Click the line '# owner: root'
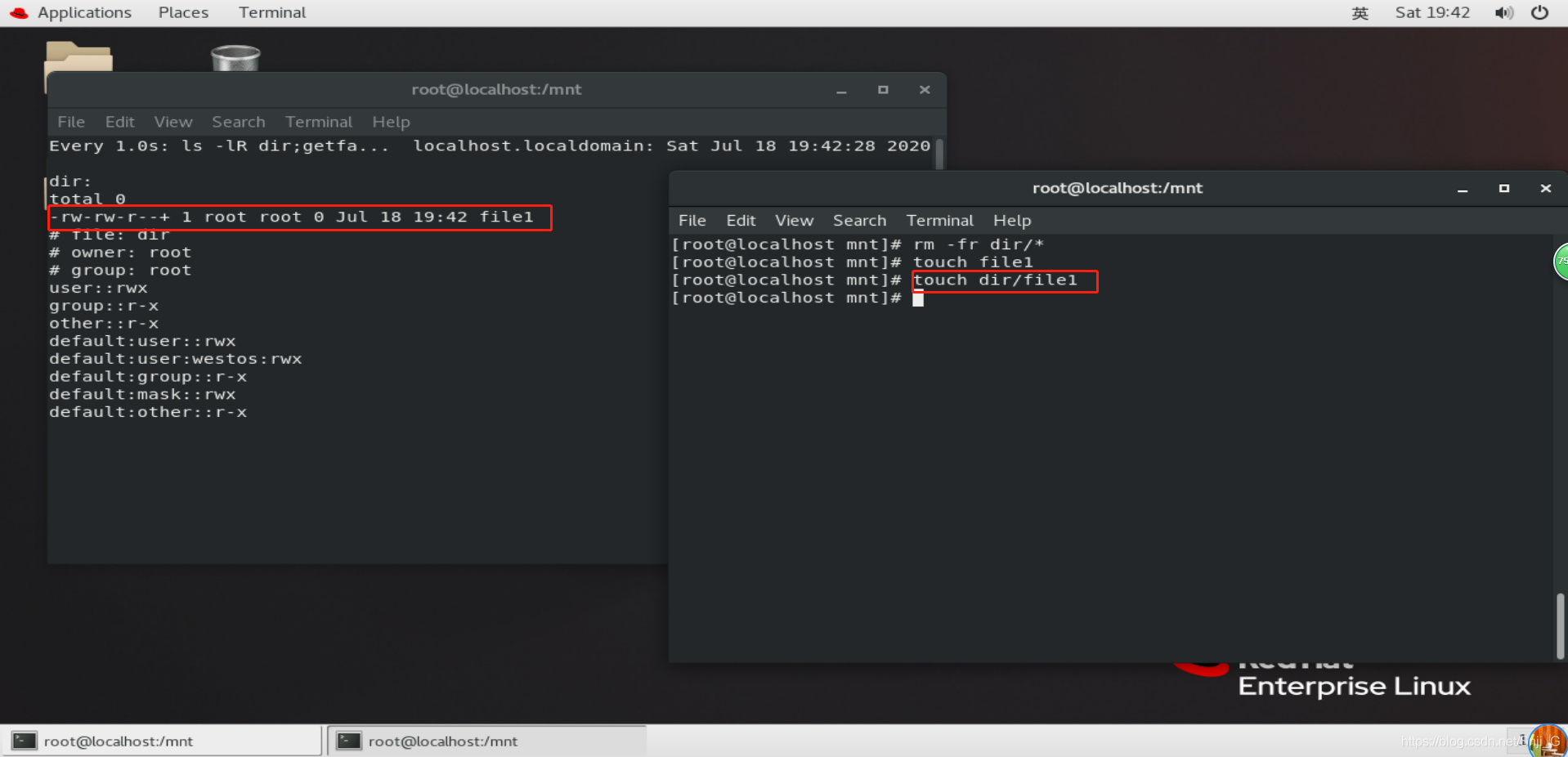Image resolution: width=1568 pixels, height=757 pixels. 120,253
